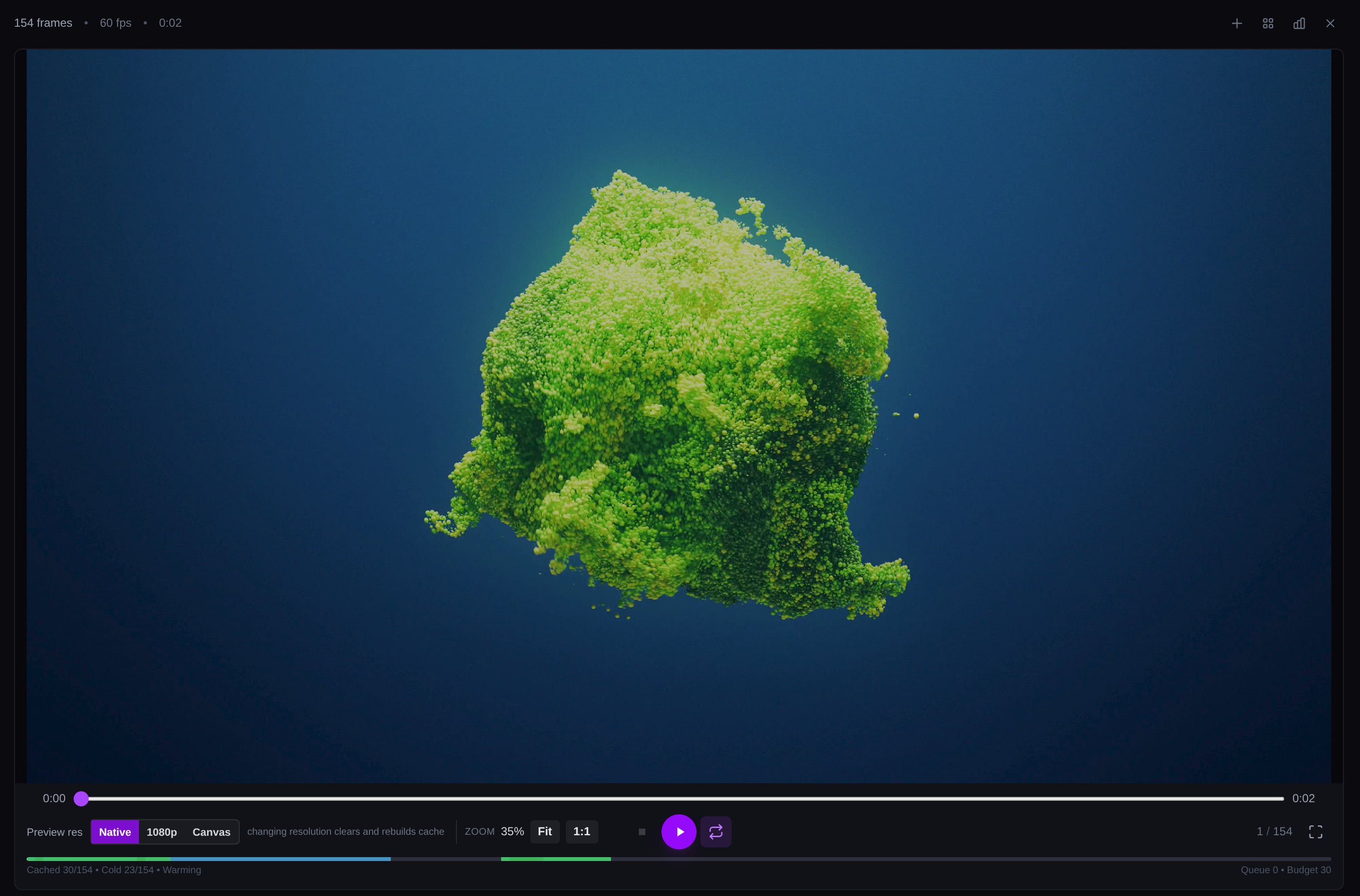Screen dimensions: 1360x896
Task: Open the bar chart stats icon
Action: (x=1299, y=23)
